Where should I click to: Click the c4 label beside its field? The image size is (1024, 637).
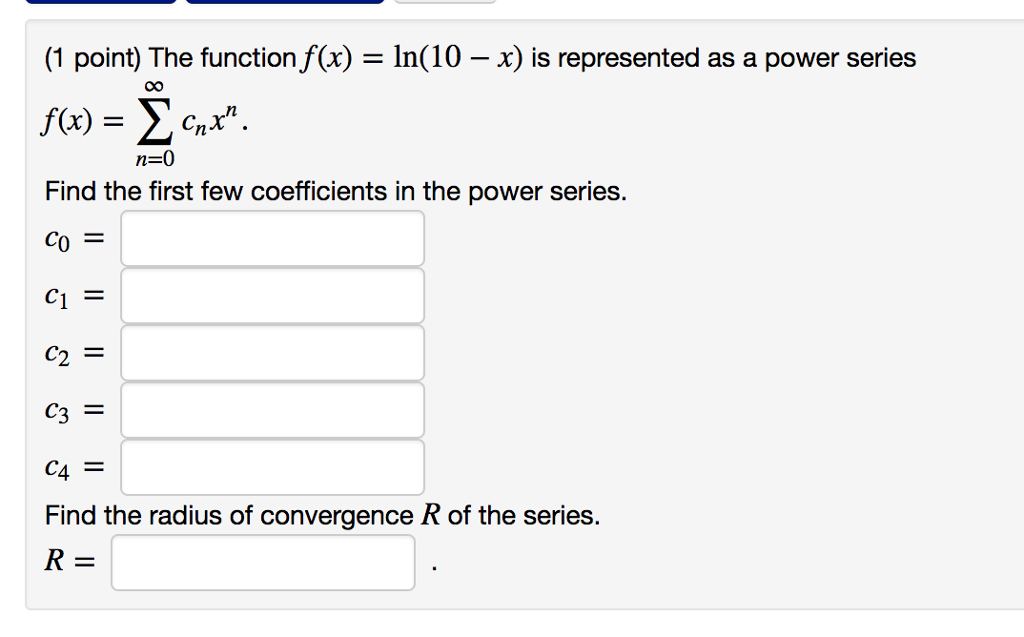55,466
